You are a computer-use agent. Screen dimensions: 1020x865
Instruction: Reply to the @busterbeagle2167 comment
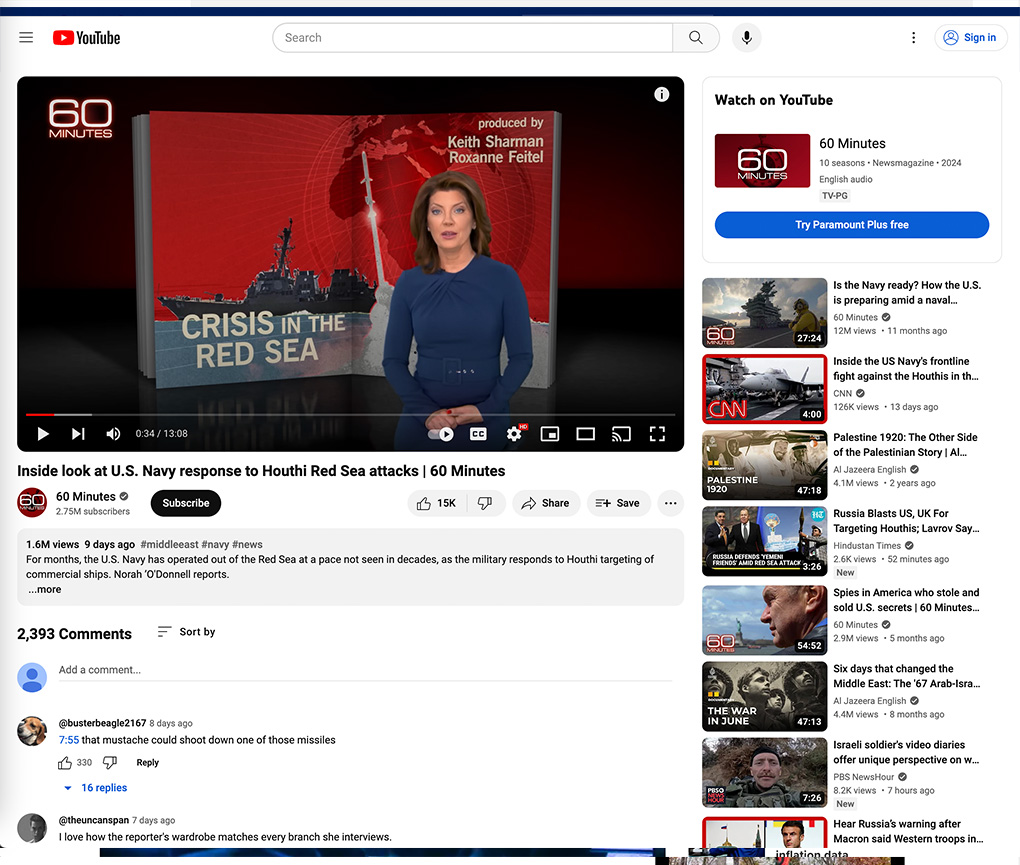pos(148,763)
